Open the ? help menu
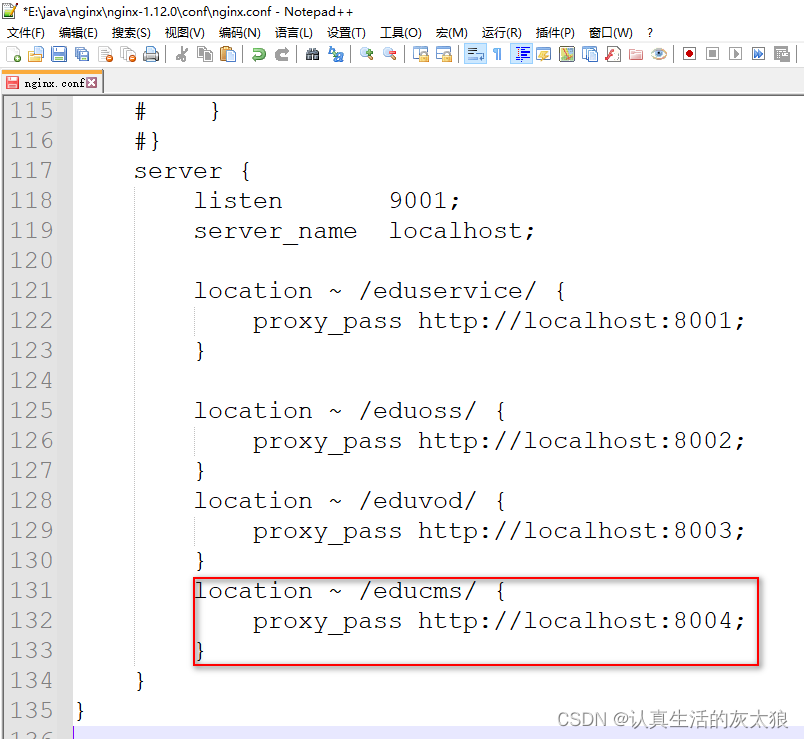This screenshot has width=804, height=739. 650,33
